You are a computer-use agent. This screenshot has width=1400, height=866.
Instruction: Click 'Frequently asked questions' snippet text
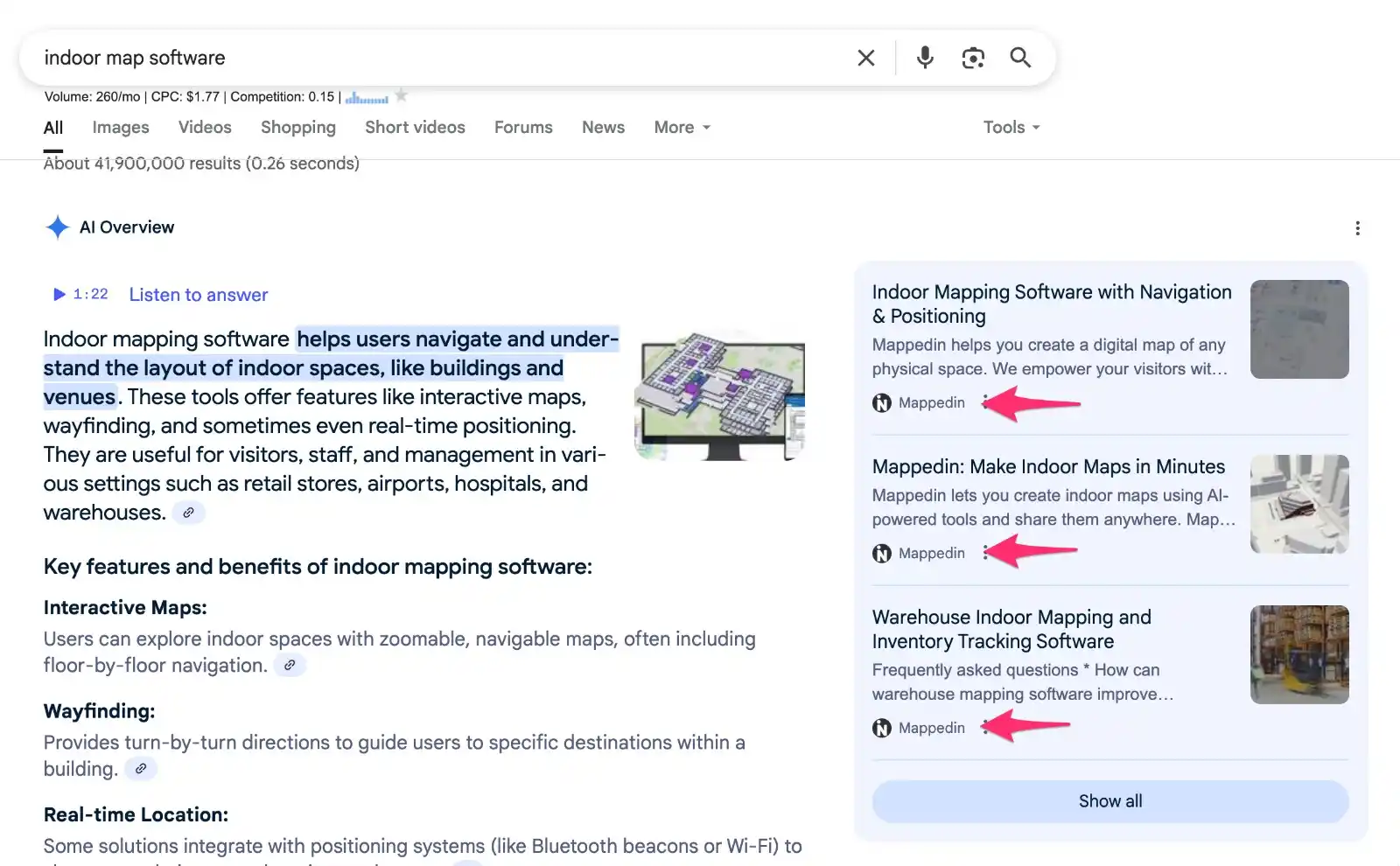(1022, 682)
